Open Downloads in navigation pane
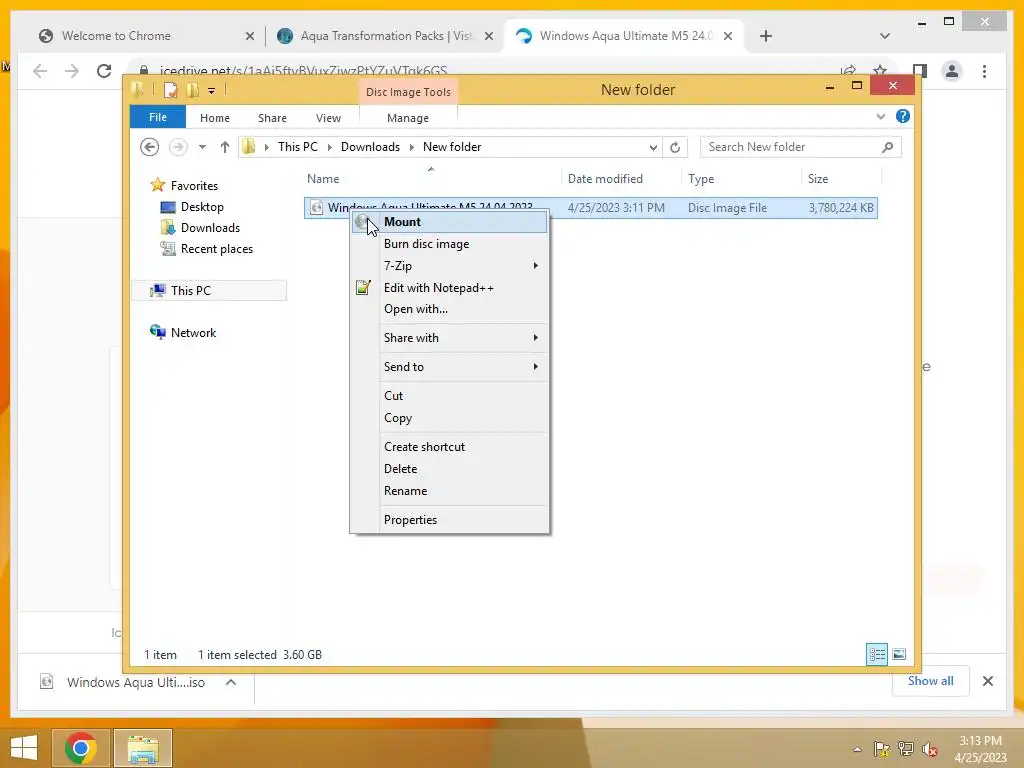 point(201,228)
